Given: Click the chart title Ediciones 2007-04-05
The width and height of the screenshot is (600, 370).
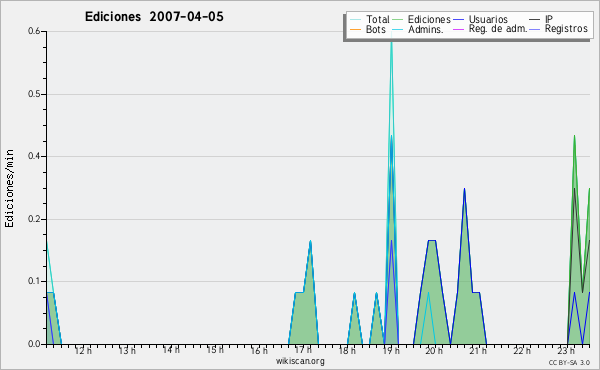Looking at the screenshot, I should [x=154, y=17].
